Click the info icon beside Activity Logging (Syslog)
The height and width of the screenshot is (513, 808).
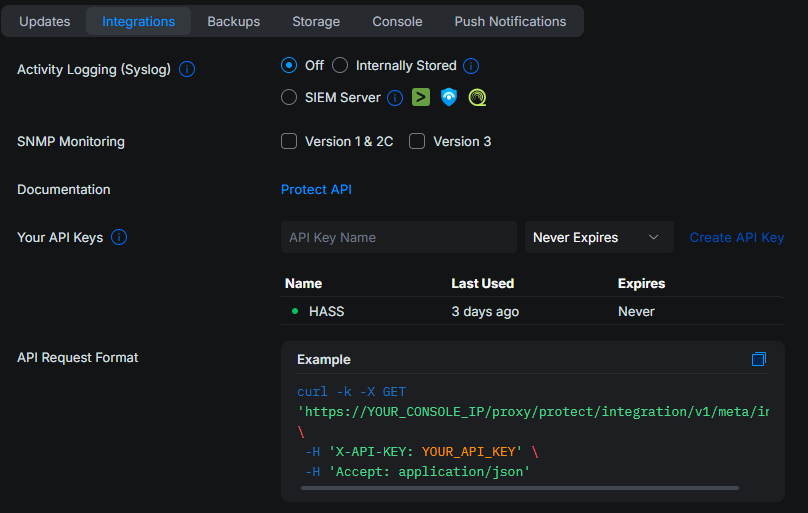click(x=187, y=70)
